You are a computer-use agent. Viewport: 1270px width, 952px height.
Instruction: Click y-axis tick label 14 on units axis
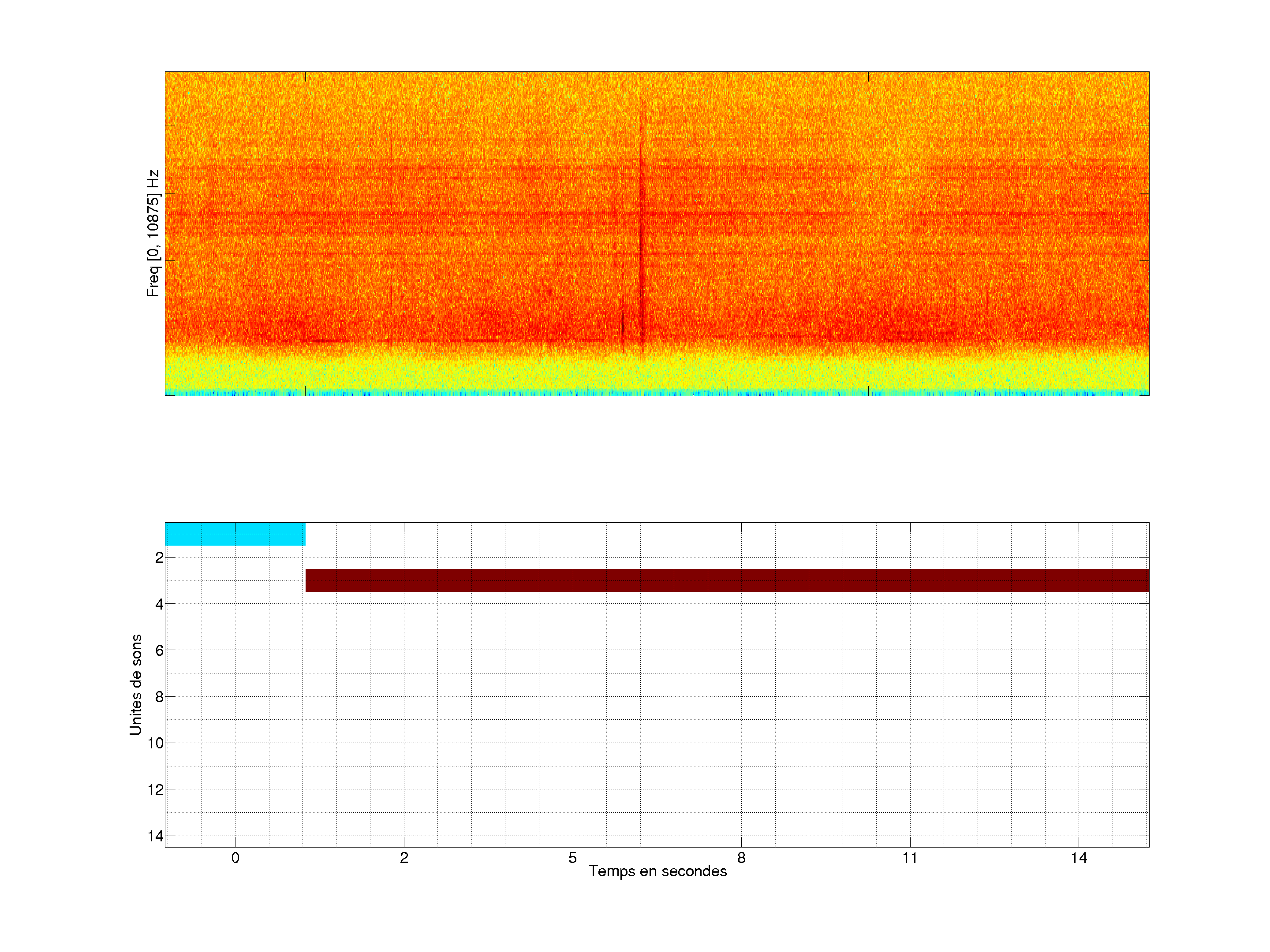click(156, 836)
